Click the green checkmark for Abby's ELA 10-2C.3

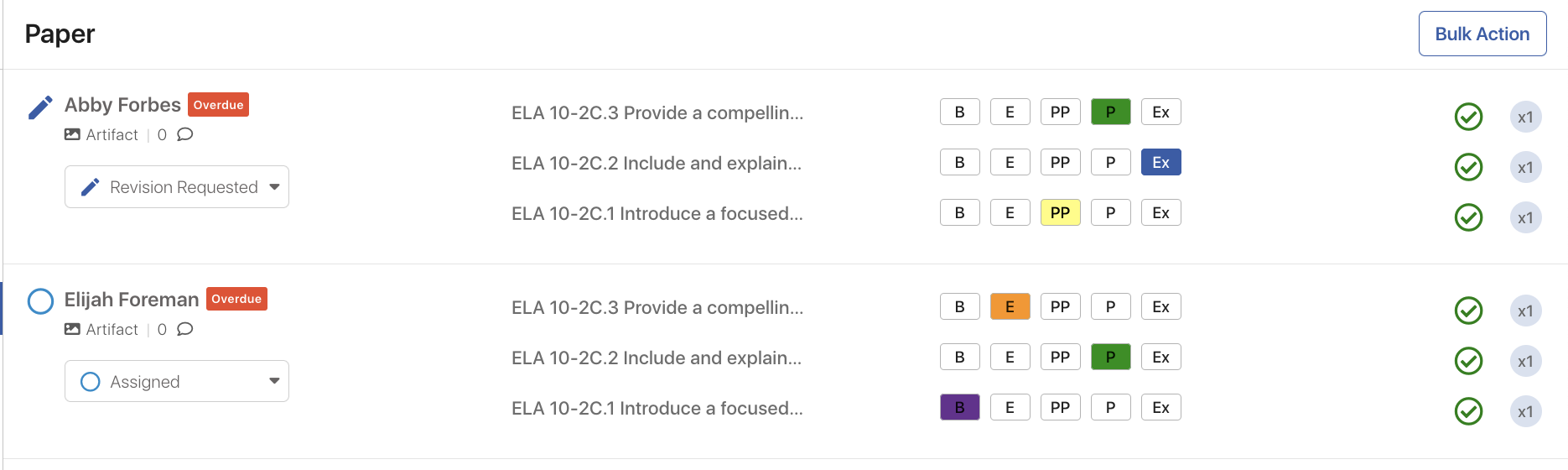[1468, 117]
